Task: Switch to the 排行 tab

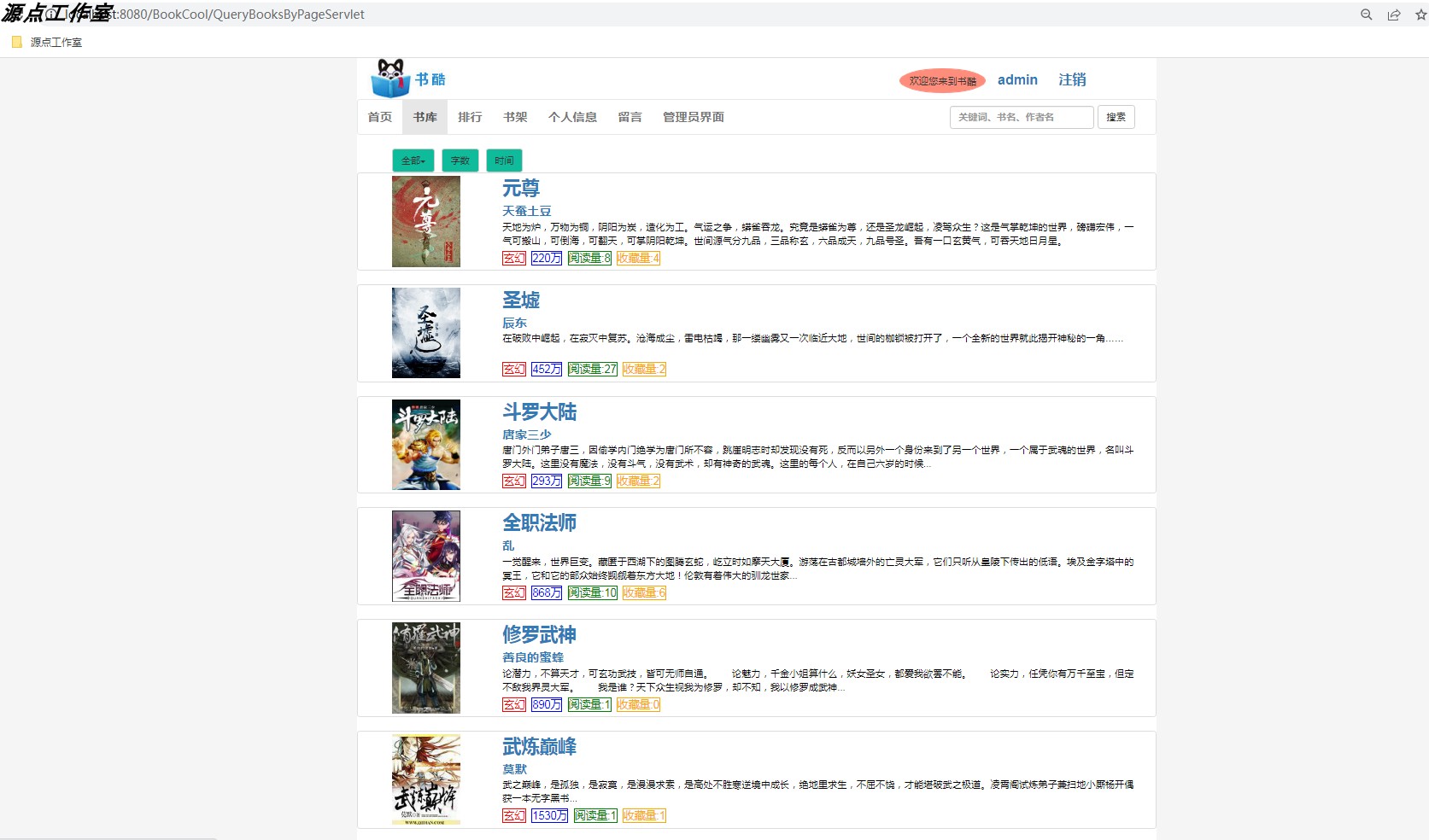Action: point(470,117)
